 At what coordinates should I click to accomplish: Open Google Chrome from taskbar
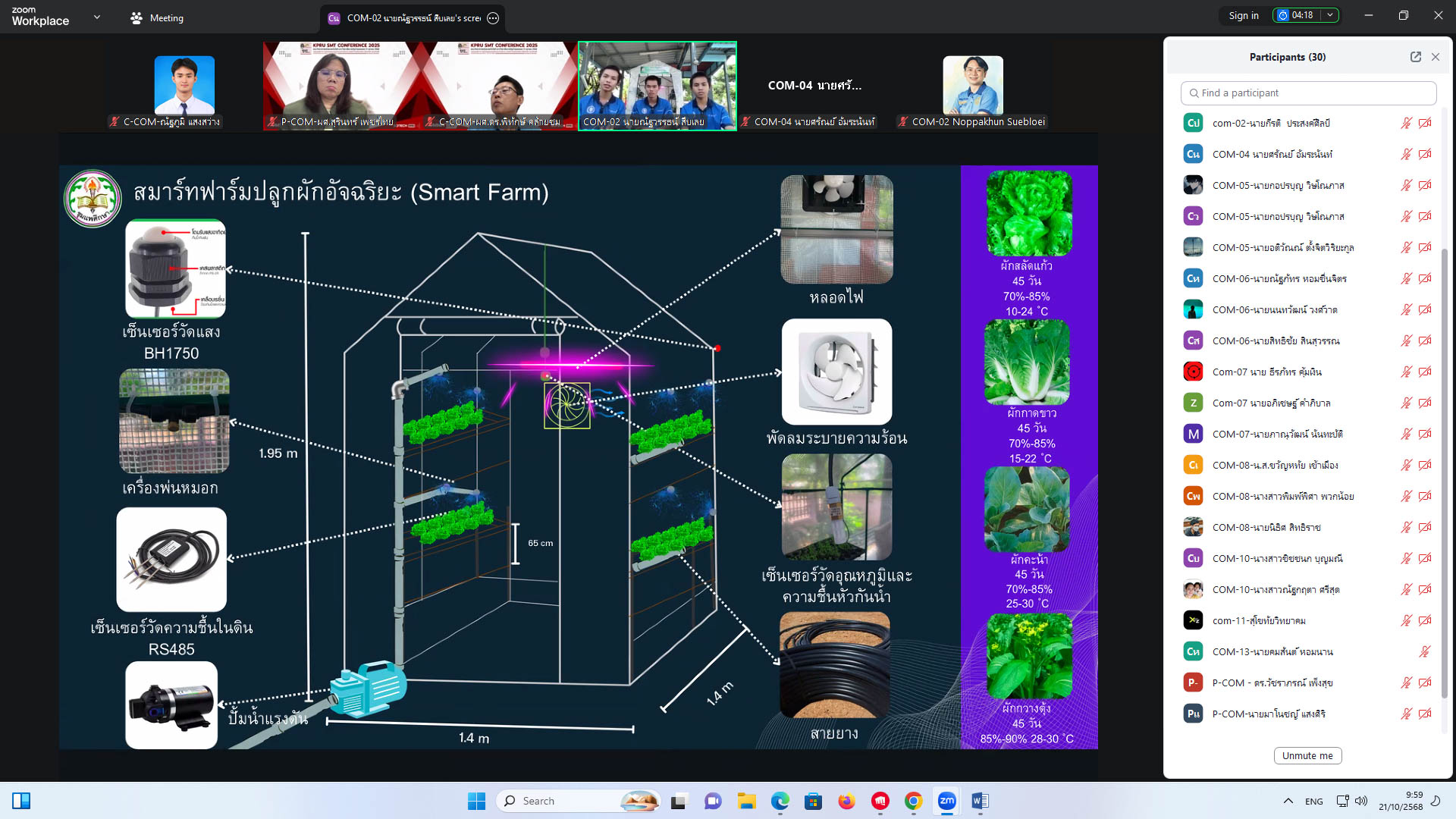pyautogui.click(x=913, y=801)
